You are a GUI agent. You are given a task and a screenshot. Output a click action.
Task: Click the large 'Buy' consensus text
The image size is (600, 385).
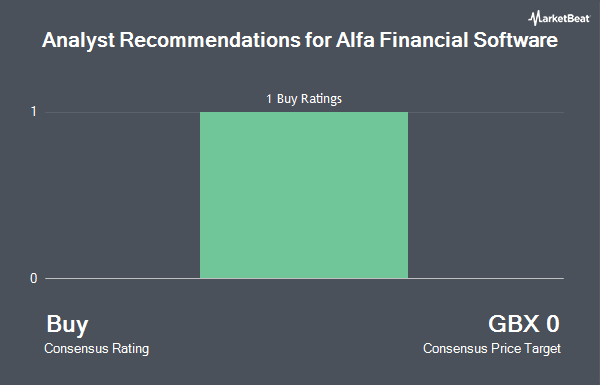[x=67, y=325]
